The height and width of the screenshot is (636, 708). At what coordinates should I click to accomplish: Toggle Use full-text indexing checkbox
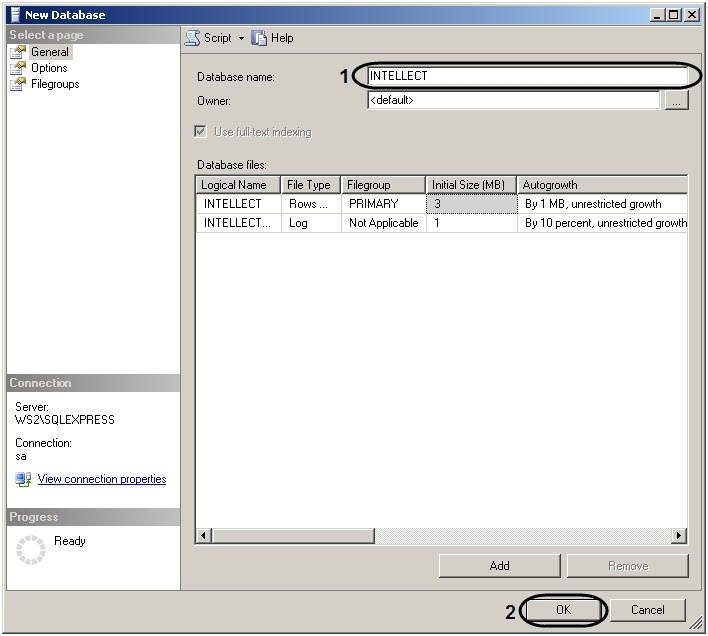click(x=201, y=132)
